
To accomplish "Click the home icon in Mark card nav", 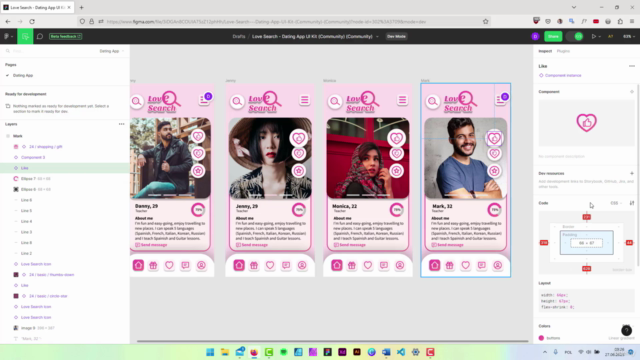I will coord(434,265).
